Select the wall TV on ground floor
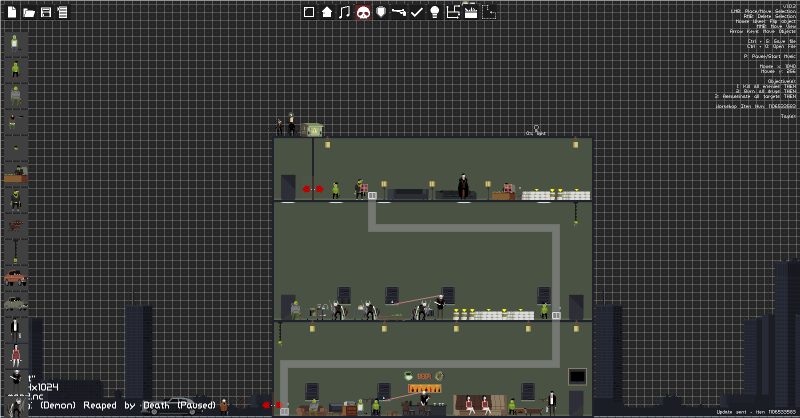Screen dimensions: 800x418 (x=578, y=377)
